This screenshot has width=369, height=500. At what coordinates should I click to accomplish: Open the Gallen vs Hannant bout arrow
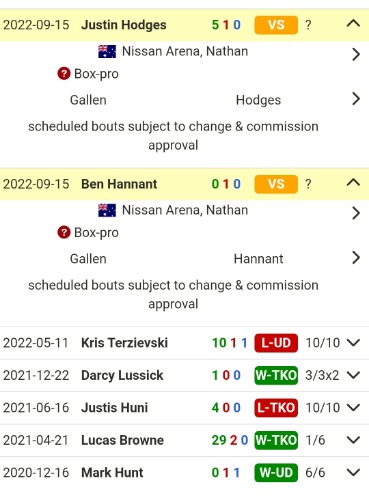(x=356, y=258)
